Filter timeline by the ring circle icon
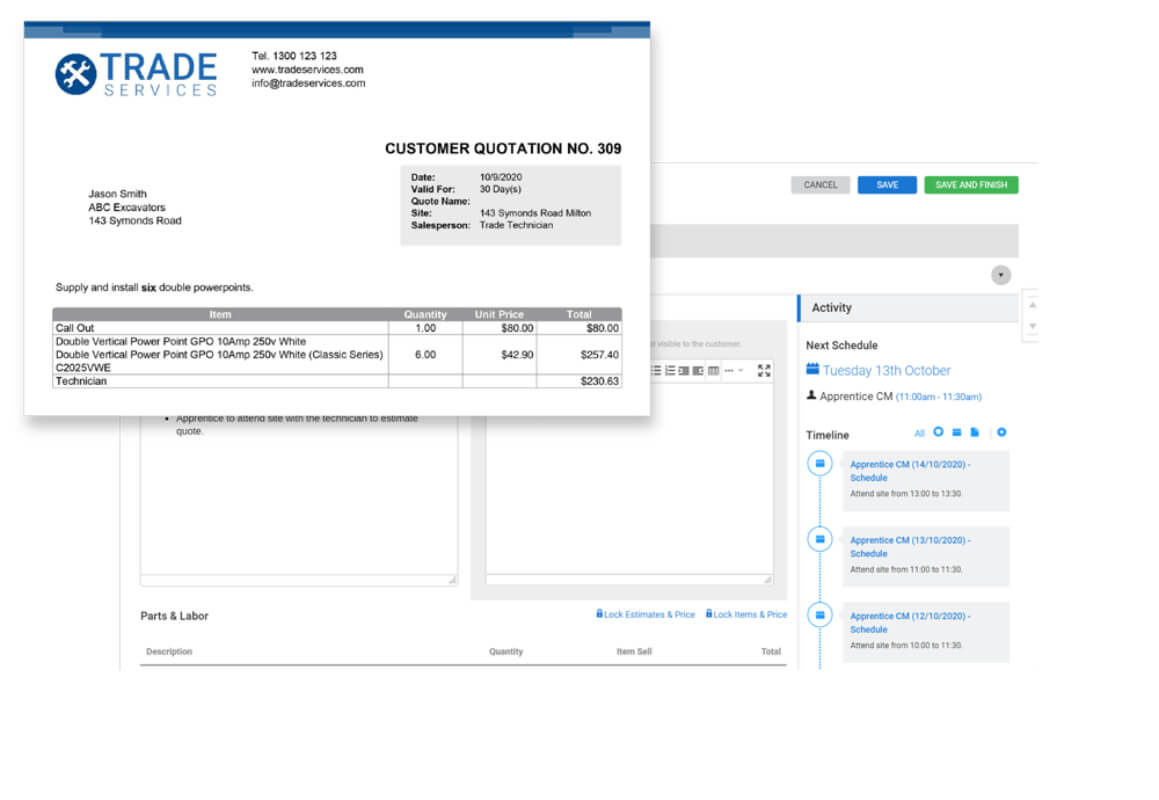Viewport: 1159px width, 800px height. pyautogui.click(x=938, y=432)
